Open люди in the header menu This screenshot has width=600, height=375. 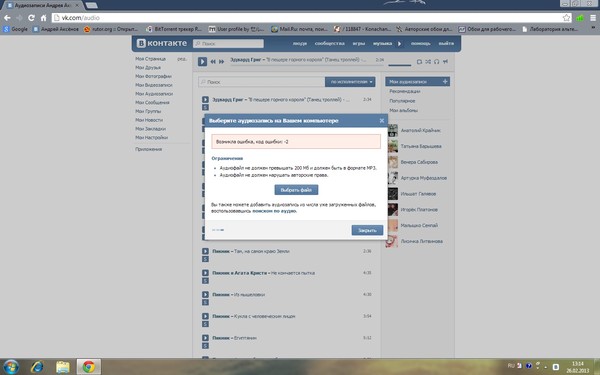tap(300, 44)
